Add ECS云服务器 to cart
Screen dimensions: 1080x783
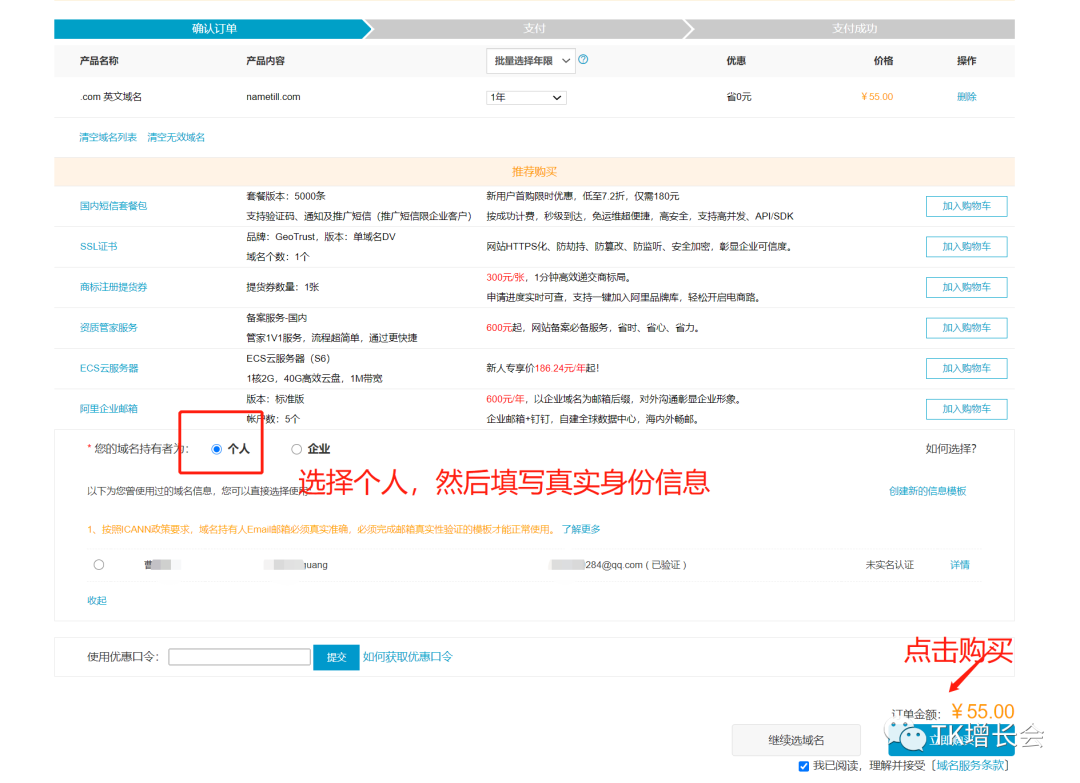pyautogui.click(x=966, y=368)
